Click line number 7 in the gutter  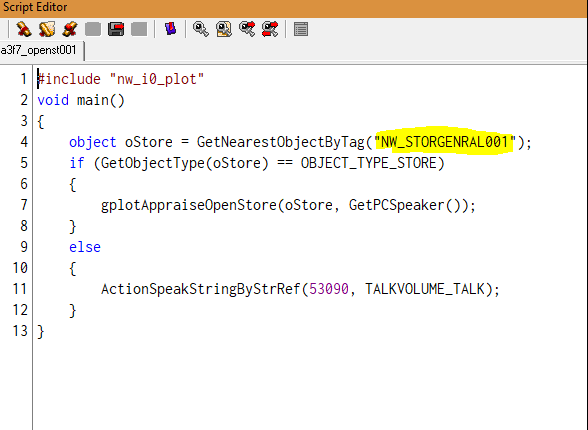[24, 205]
